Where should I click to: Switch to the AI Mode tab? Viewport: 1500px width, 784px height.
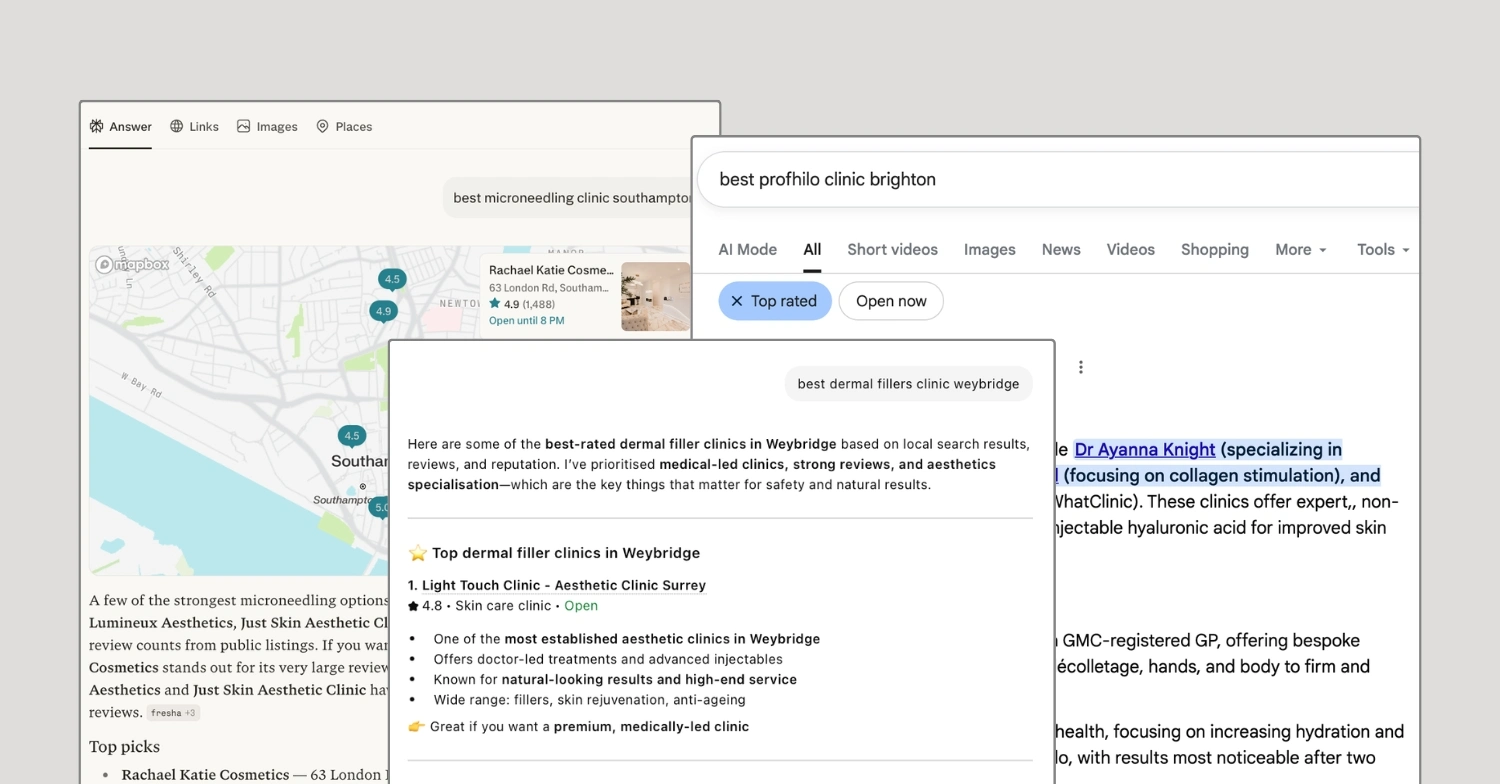(747, 250)
